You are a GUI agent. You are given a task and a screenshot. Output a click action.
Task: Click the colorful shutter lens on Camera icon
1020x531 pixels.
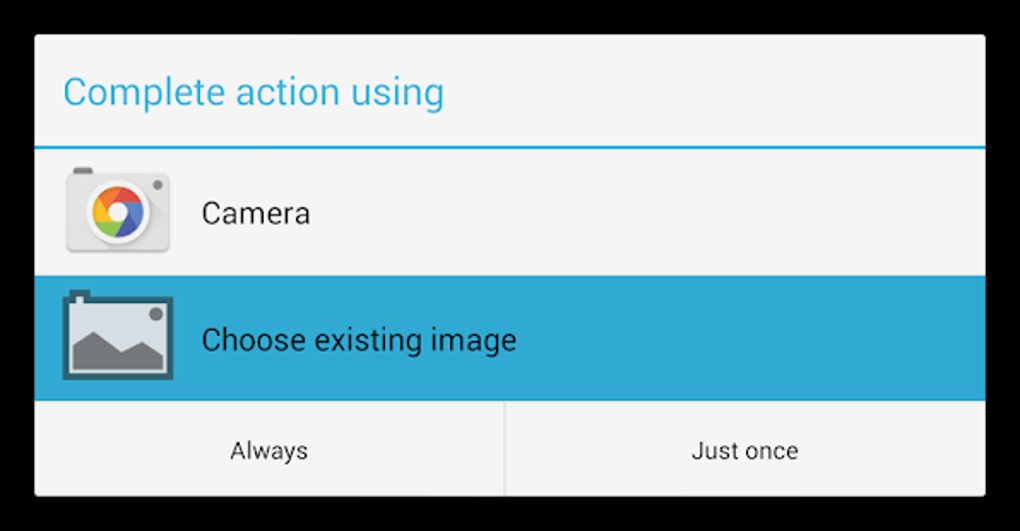point(117,211)
